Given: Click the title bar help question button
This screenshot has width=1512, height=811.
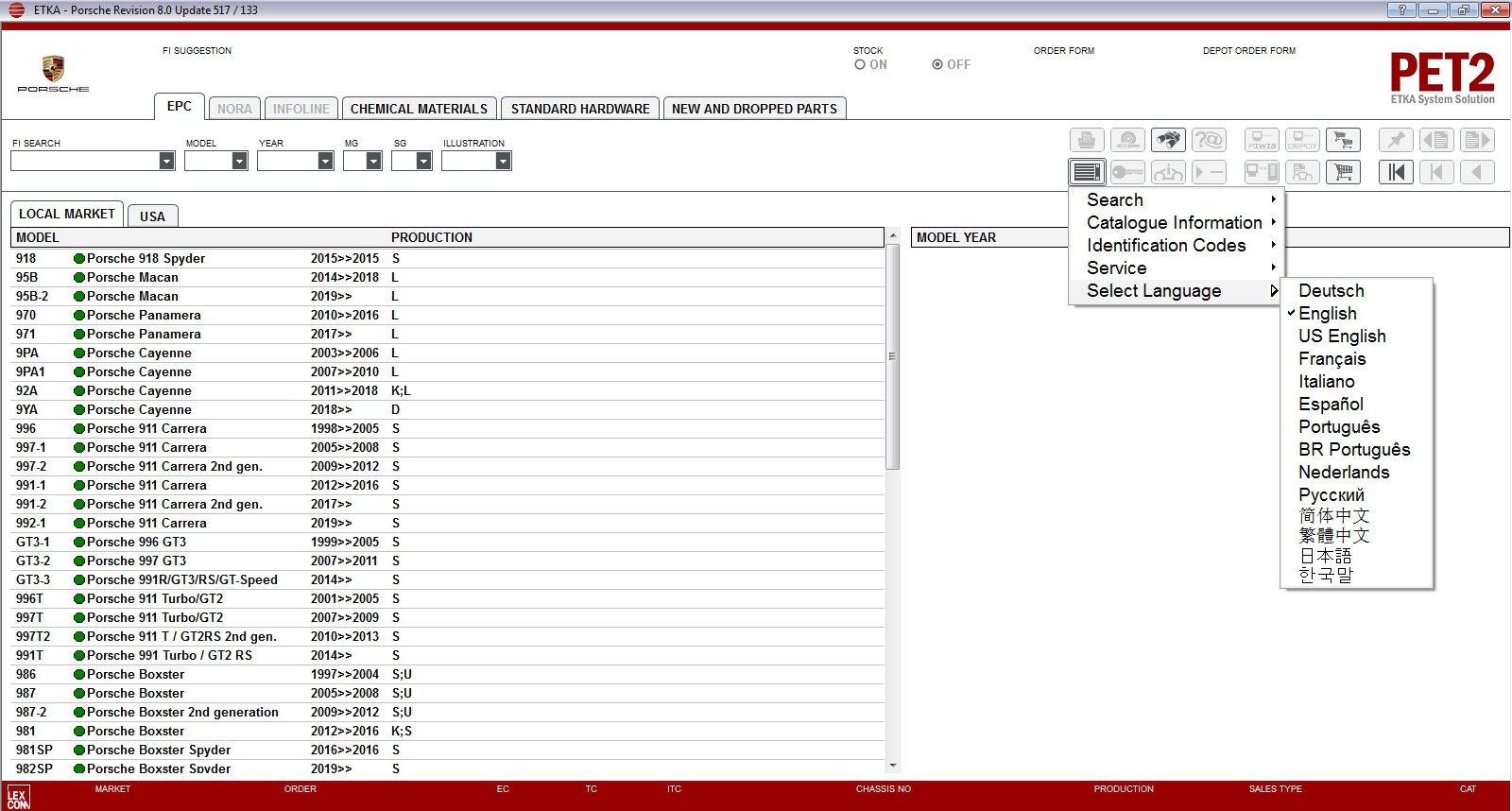Looking at the screenshot, I should (1401, 10).
